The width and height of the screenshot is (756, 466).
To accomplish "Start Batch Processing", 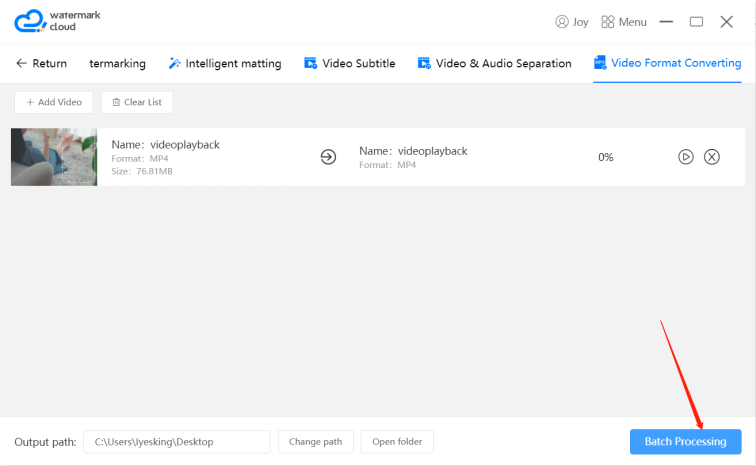I will pos(686,441).
